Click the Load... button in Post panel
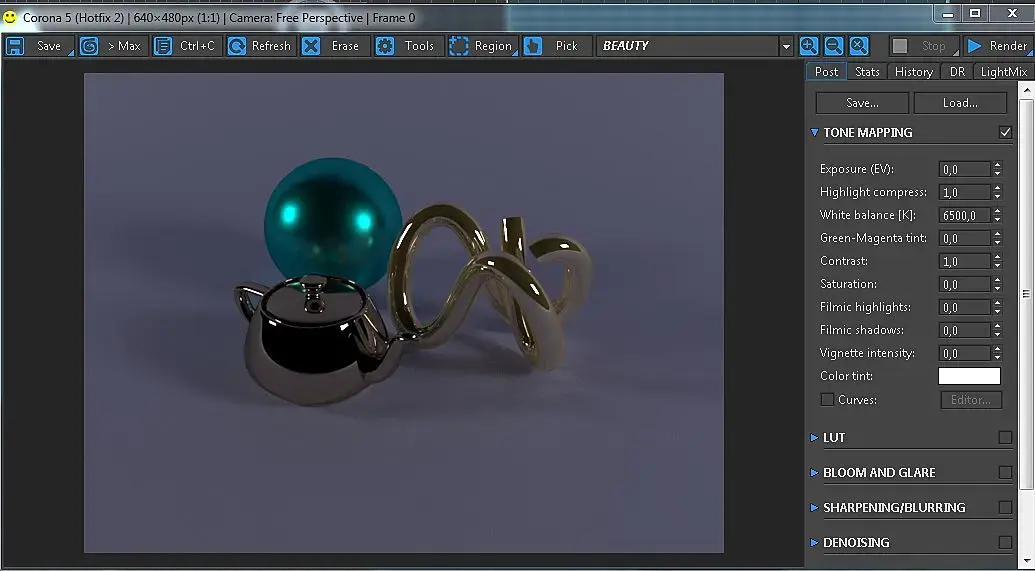This screenshot has height=571, width=1035. [960, 103]
